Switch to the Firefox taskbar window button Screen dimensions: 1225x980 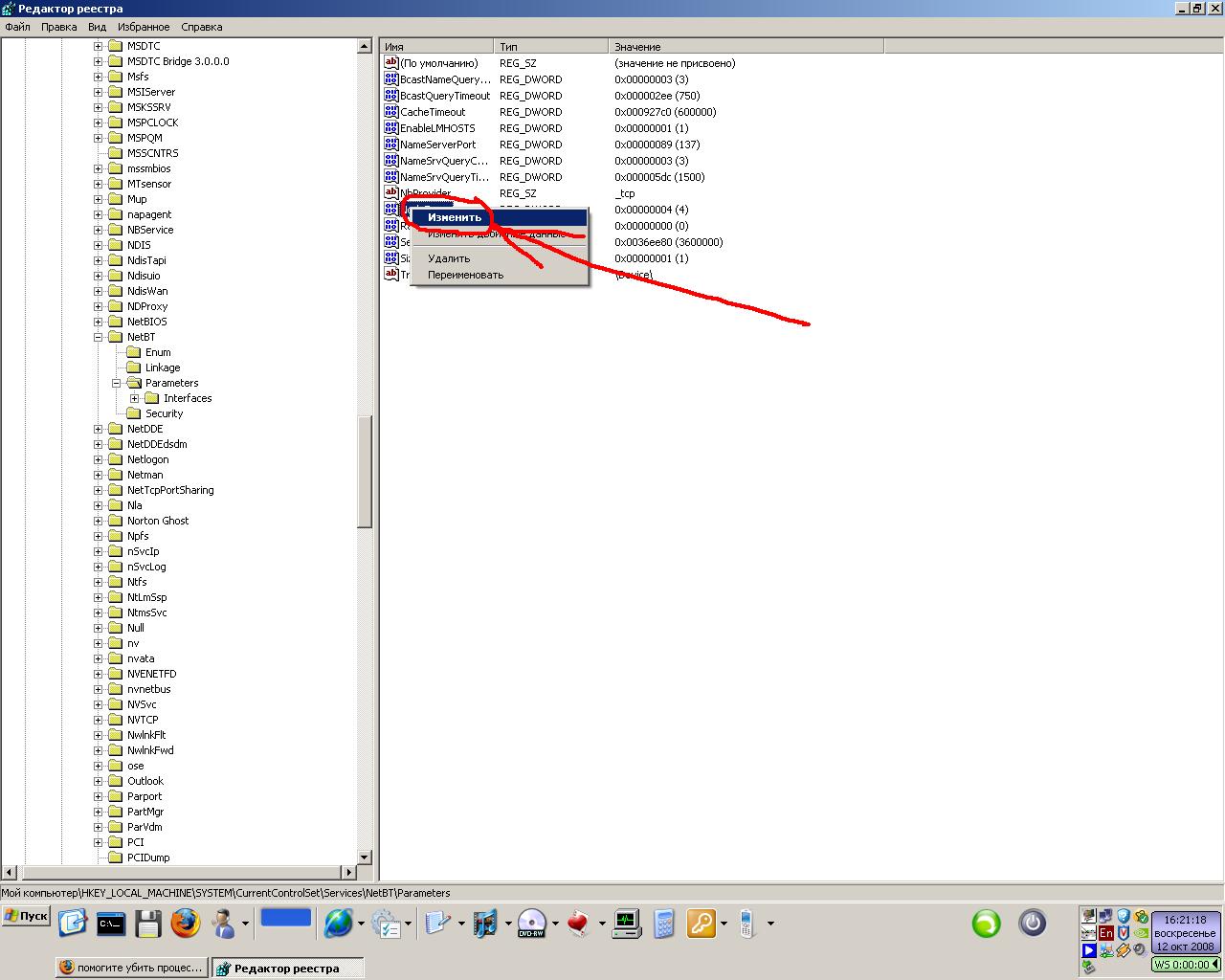point(132,968)
